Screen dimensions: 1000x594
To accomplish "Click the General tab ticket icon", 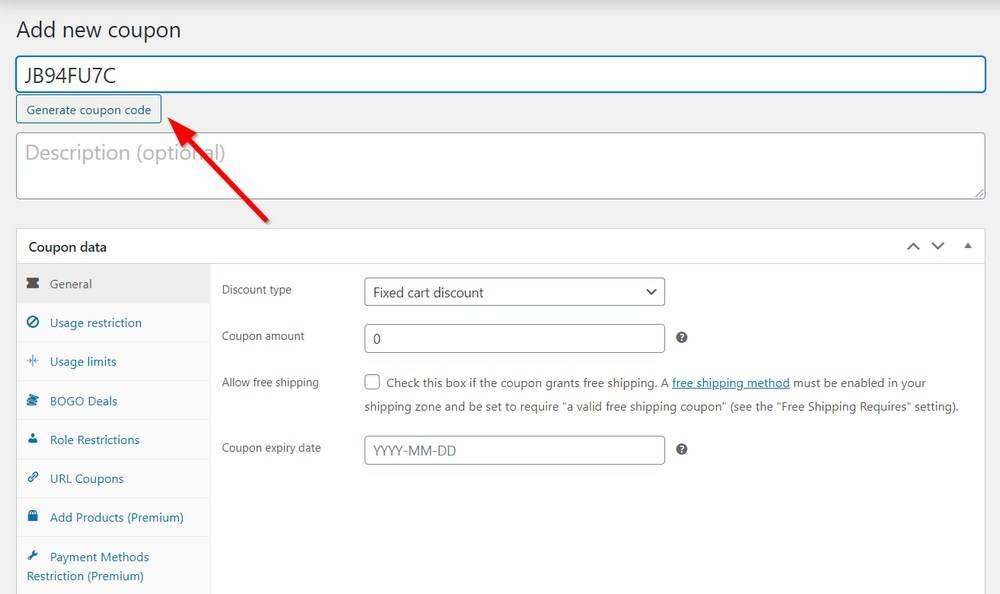I will [x=33, y=284].
